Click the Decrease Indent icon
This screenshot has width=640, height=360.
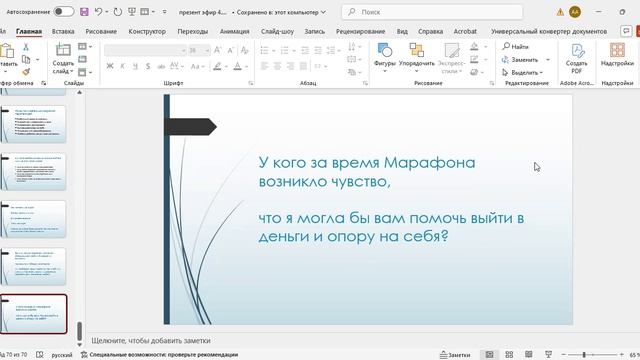pos(305,50)
